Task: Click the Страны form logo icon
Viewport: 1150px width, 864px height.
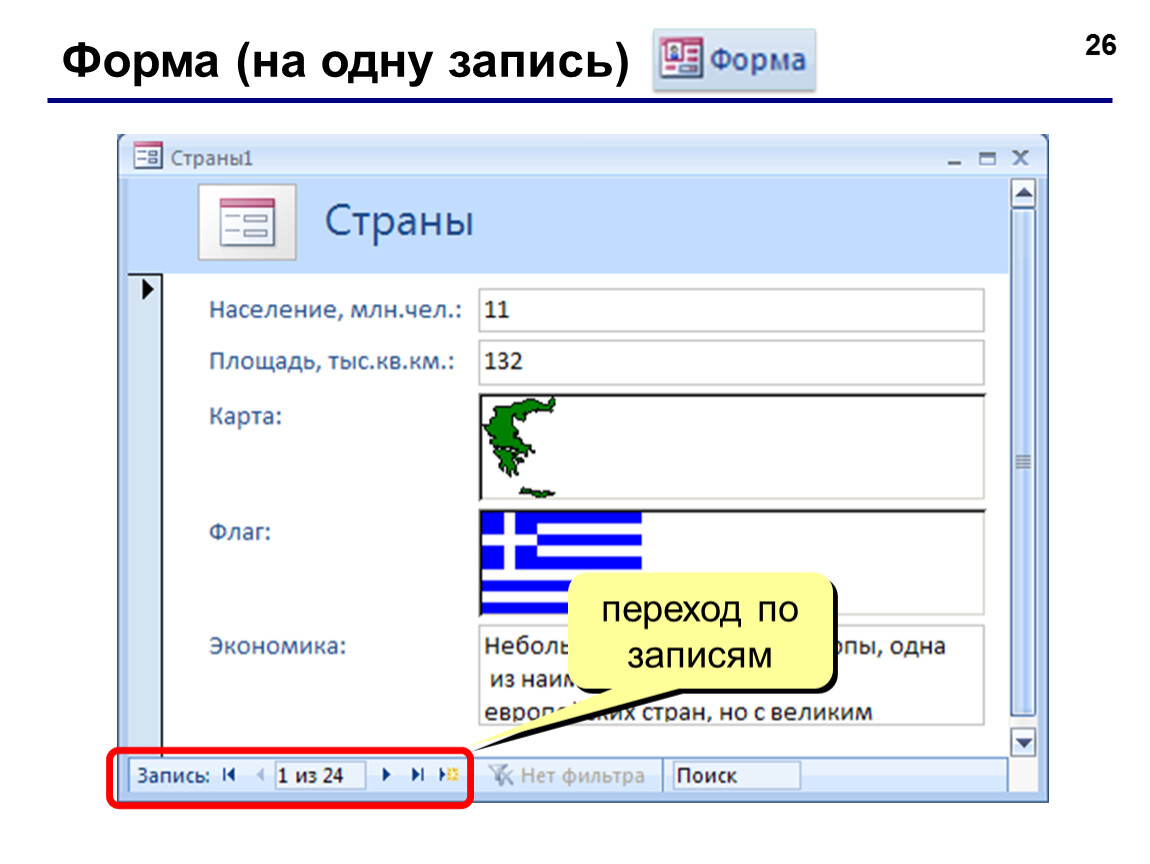Action: [x=247, y=222]
